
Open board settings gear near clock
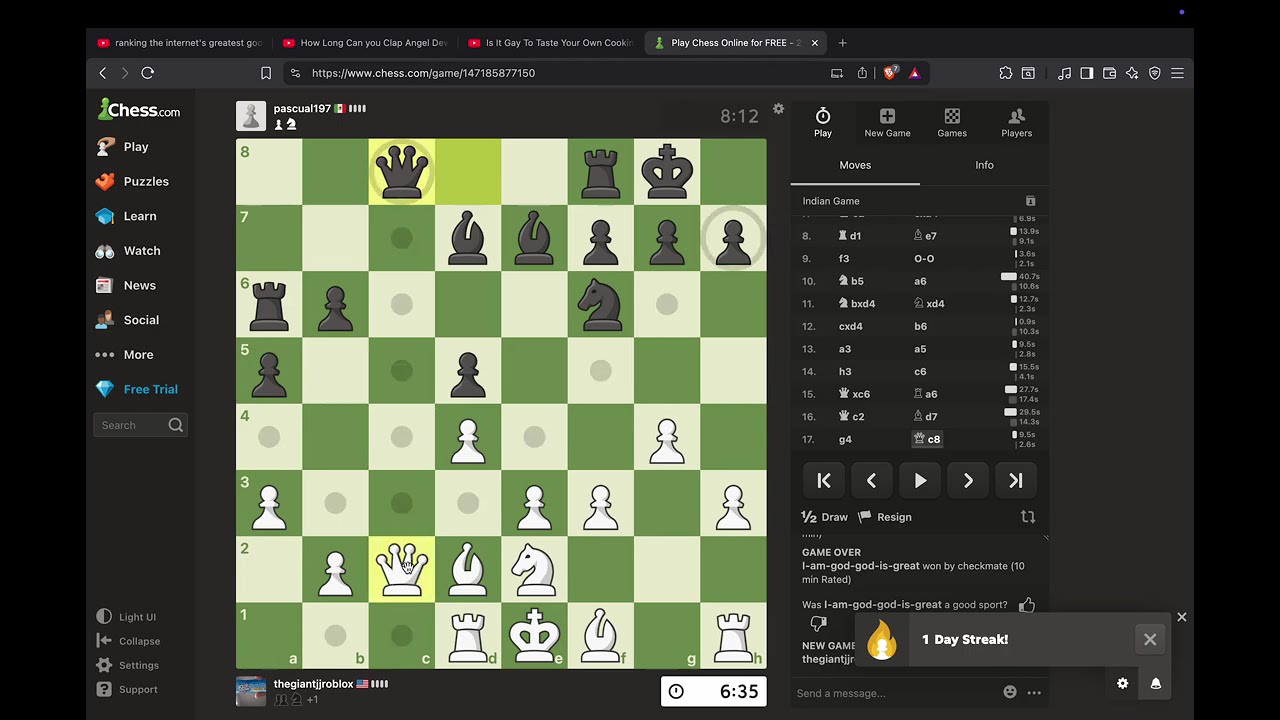click(778, 109)
